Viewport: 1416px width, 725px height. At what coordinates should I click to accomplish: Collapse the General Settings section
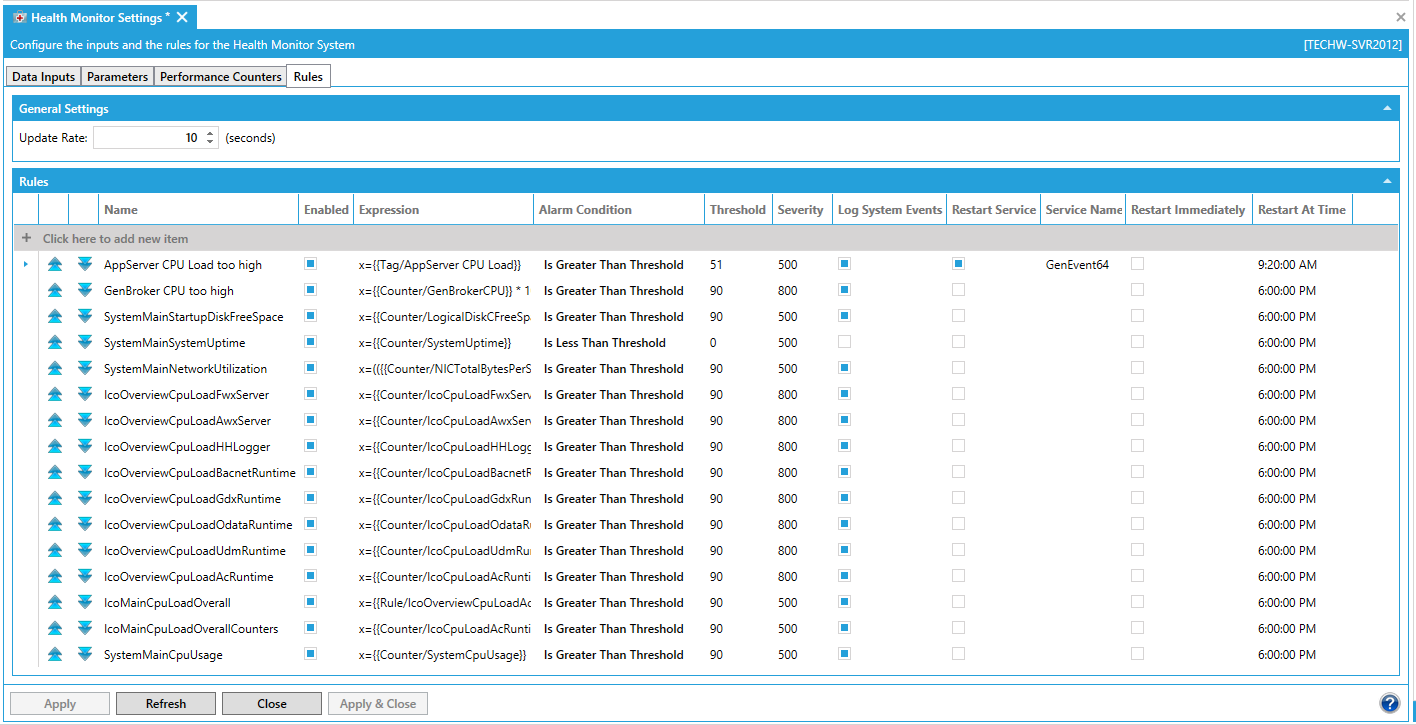tap(1387, 108)
